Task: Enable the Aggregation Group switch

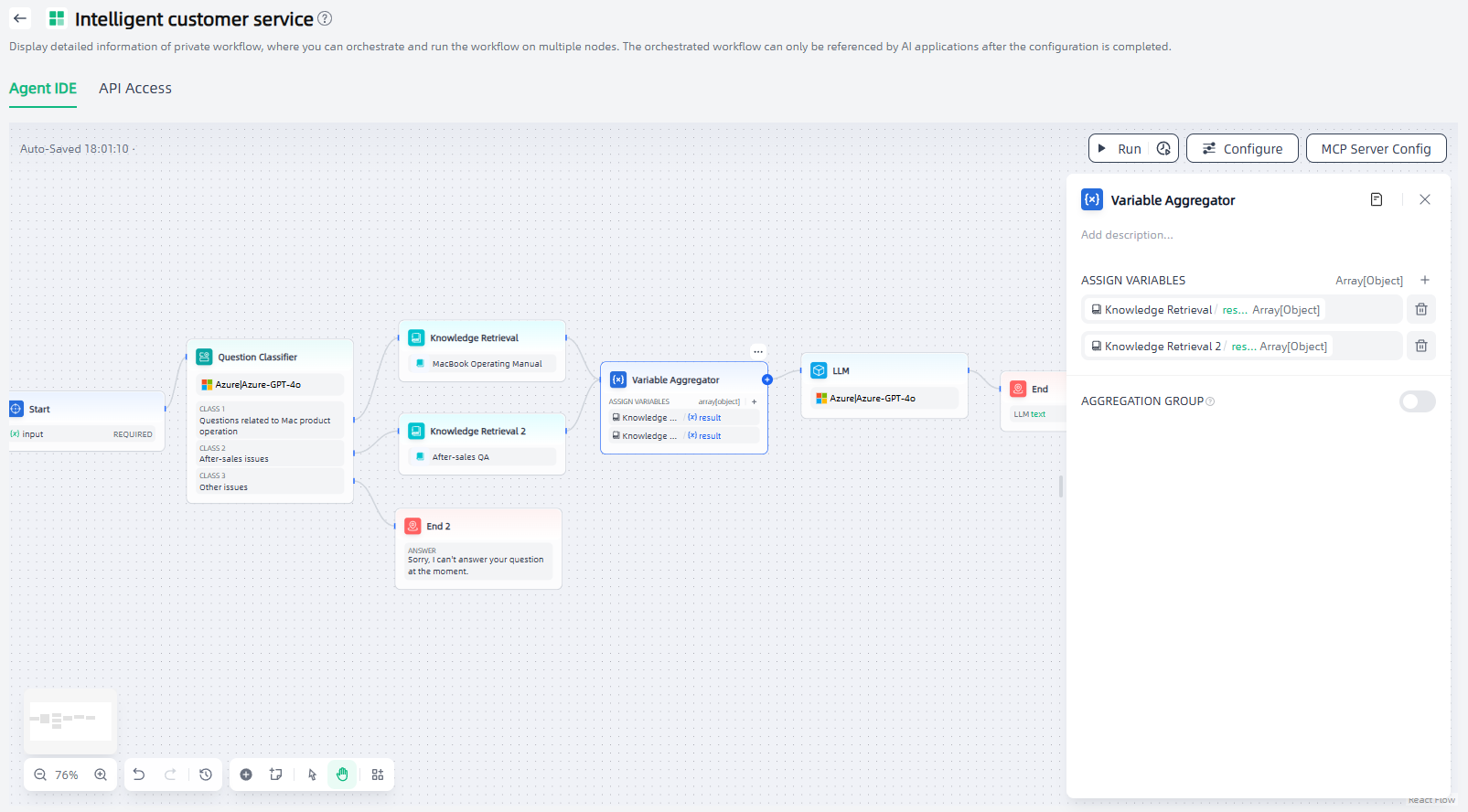Action: (1417, 401)
